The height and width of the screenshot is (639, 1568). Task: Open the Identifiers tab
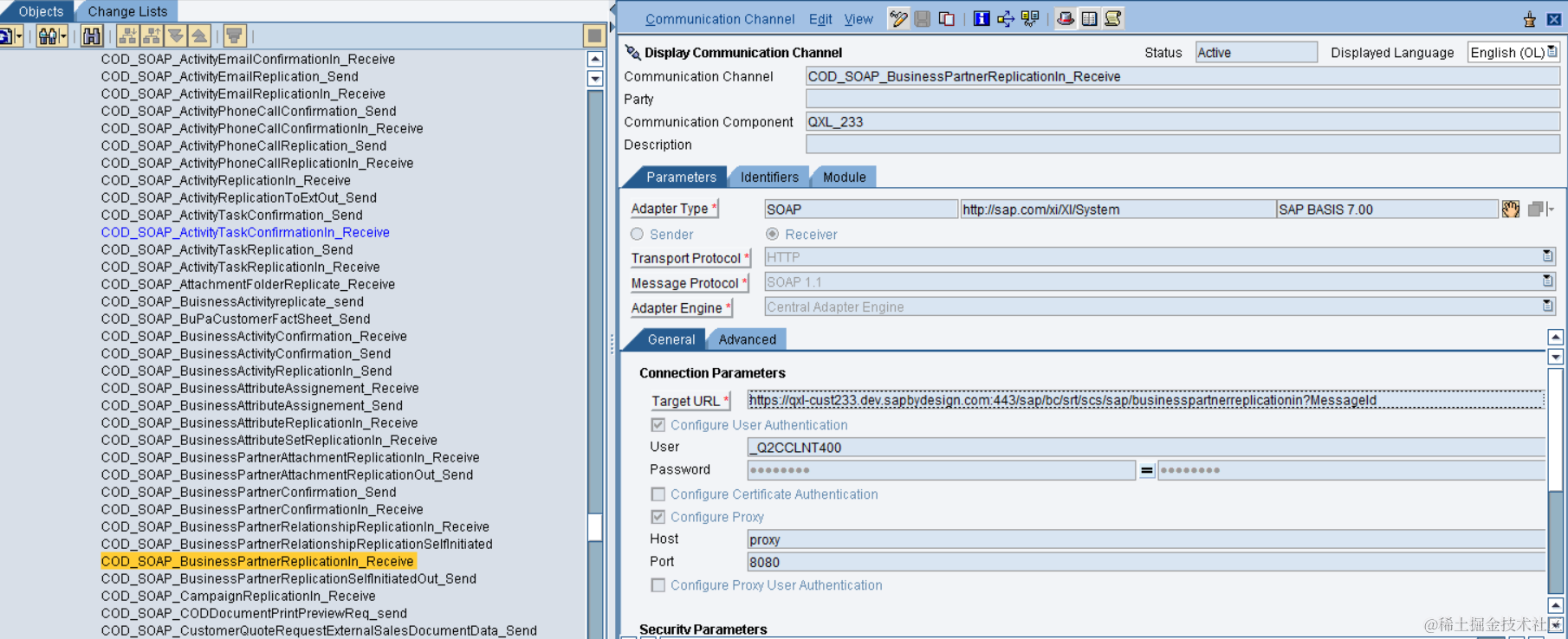[x=769, y=177]
